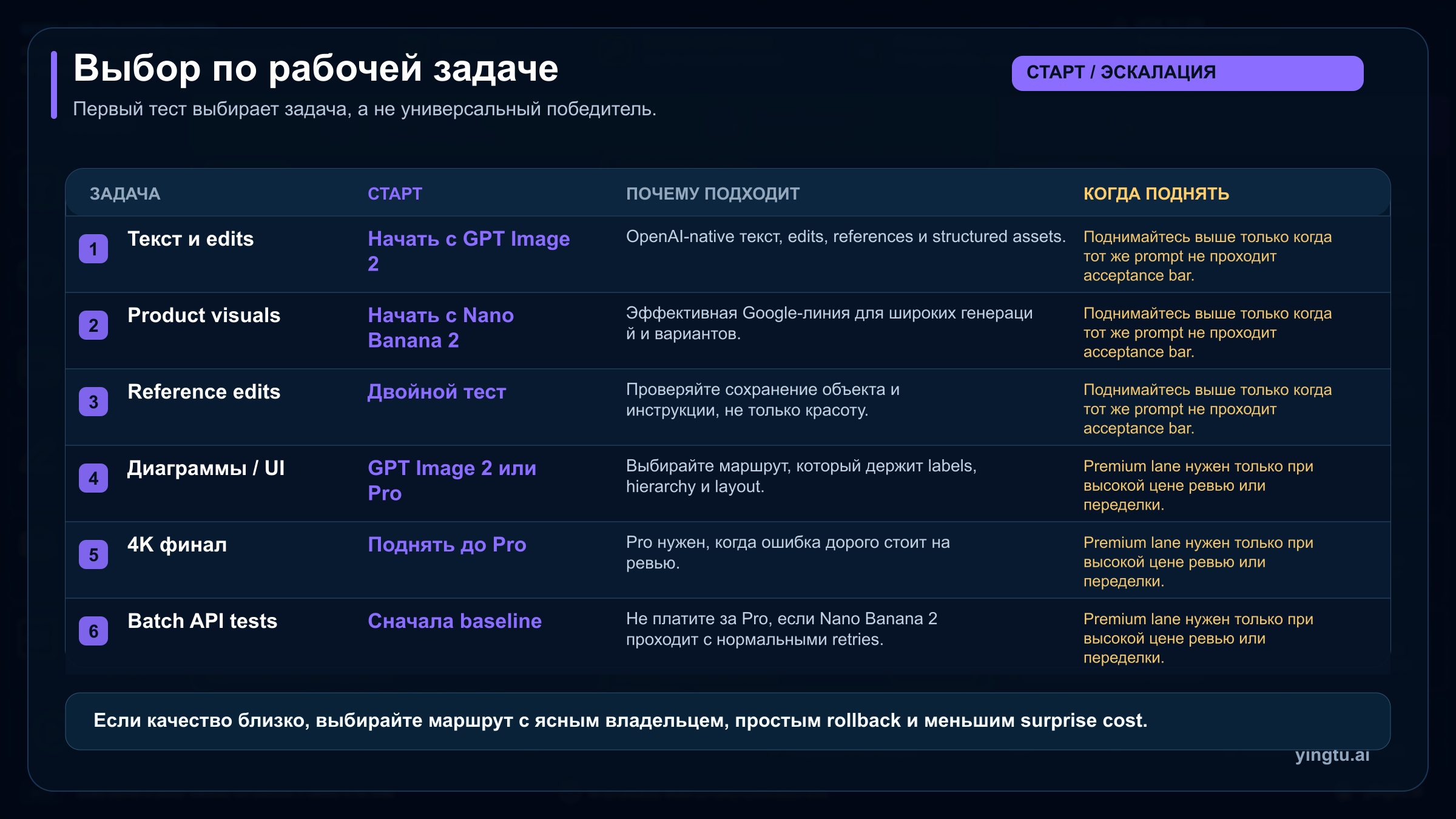
Task: Click badge 5 beside 4K финал
Action: (94, 553)
